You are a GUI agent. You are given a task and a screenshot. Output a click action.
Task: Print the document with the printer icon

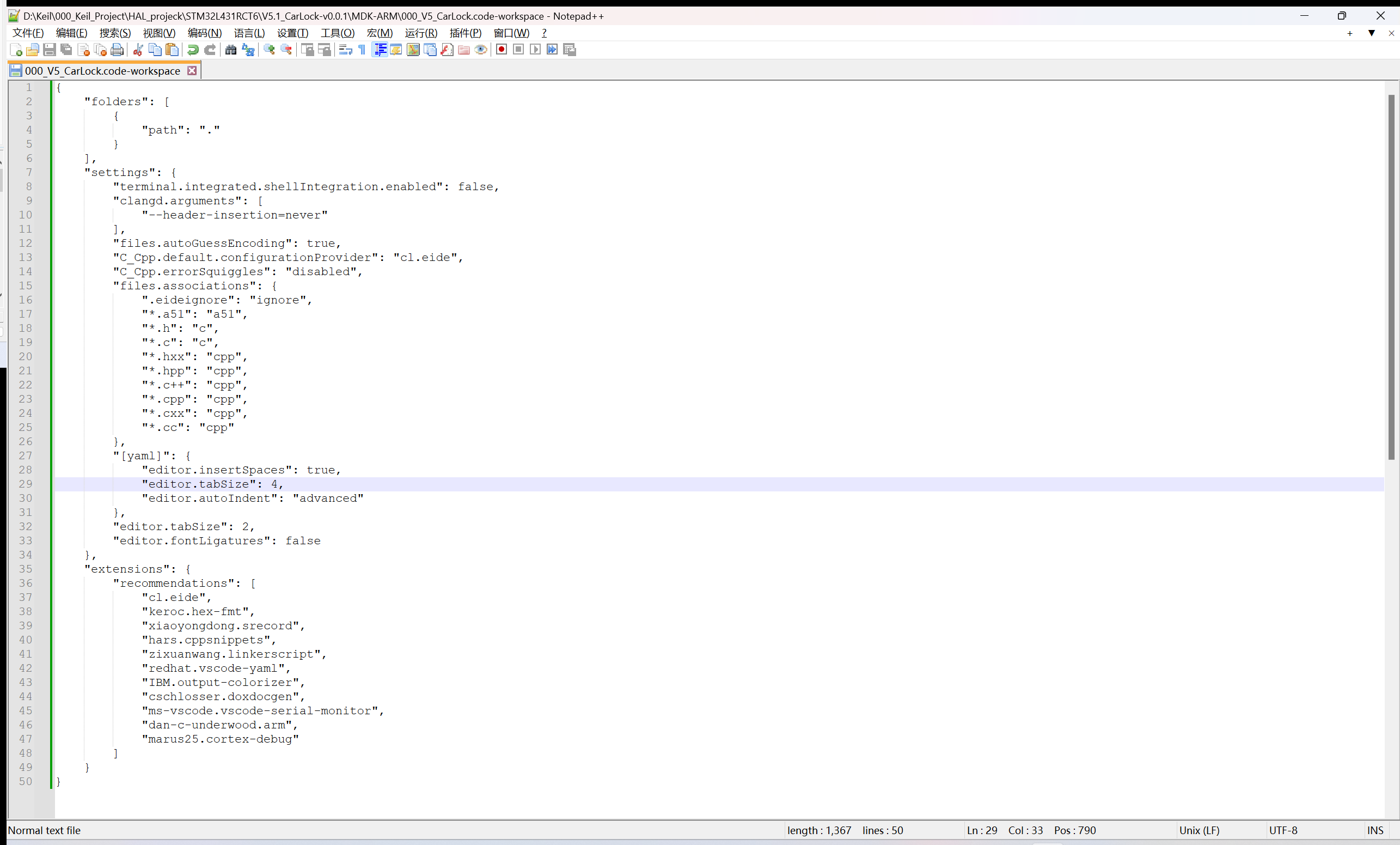pyautogui.click(x=117, y=50)
